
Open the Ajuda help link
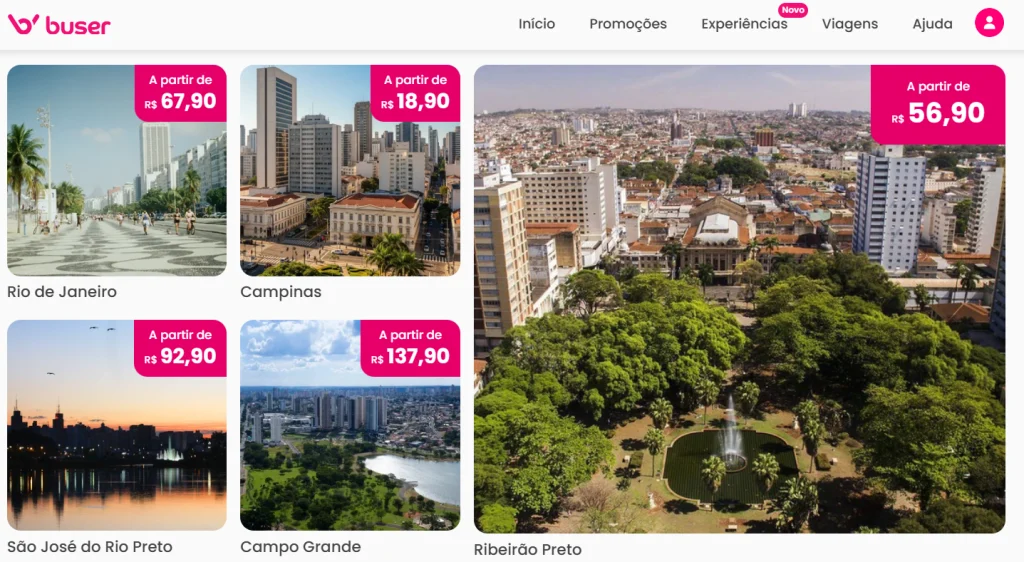(x=932, y=24)
